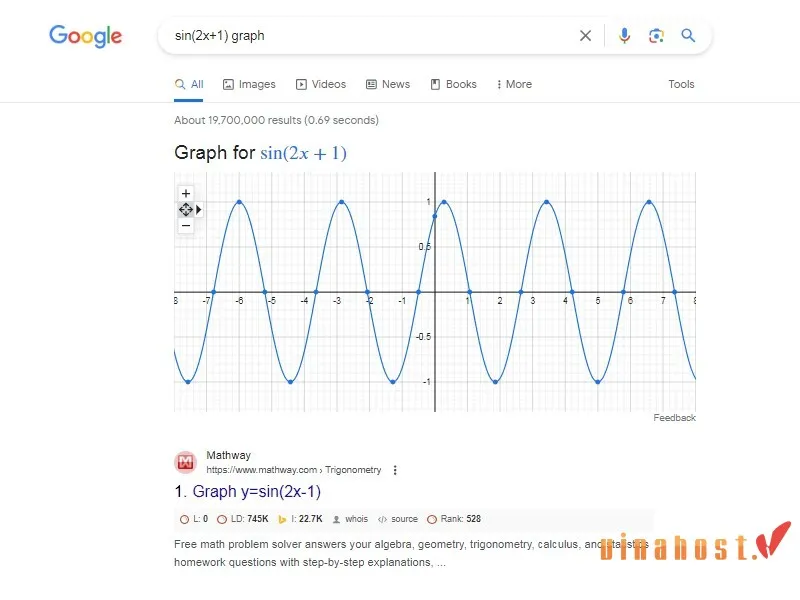Image resolution: width=800 pixels, height=600 pixels.
Task: Open the three-dot menu beside Mathway URL
Action: pos(395,470)
